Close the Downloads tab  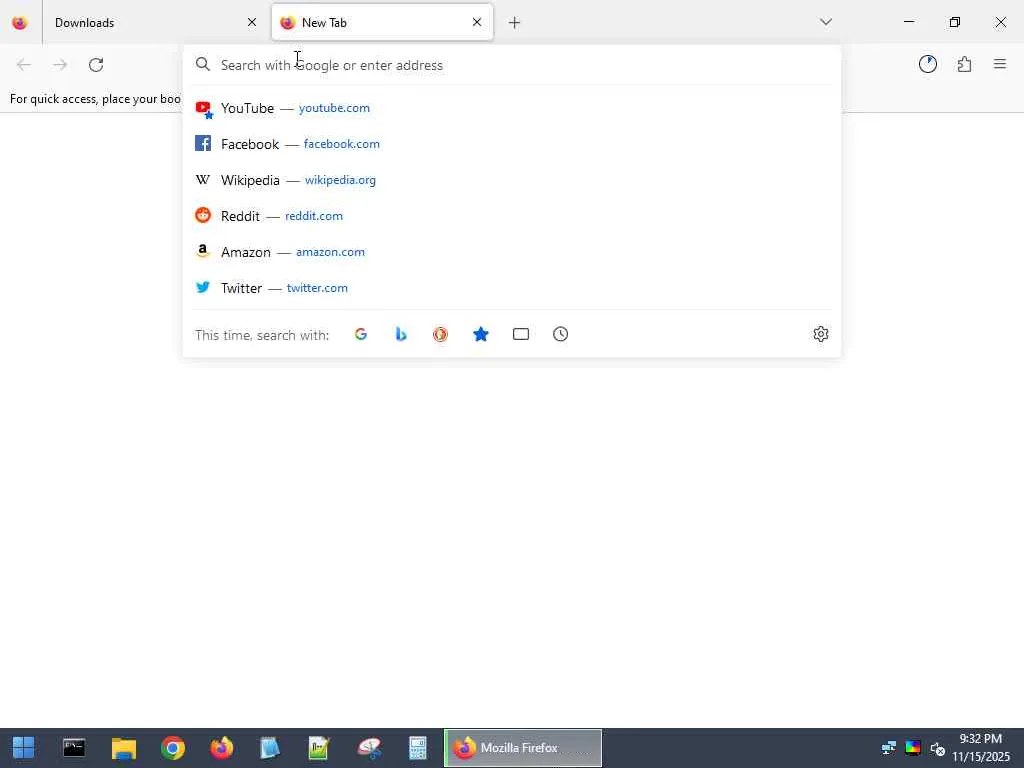[x=252, y=23]
